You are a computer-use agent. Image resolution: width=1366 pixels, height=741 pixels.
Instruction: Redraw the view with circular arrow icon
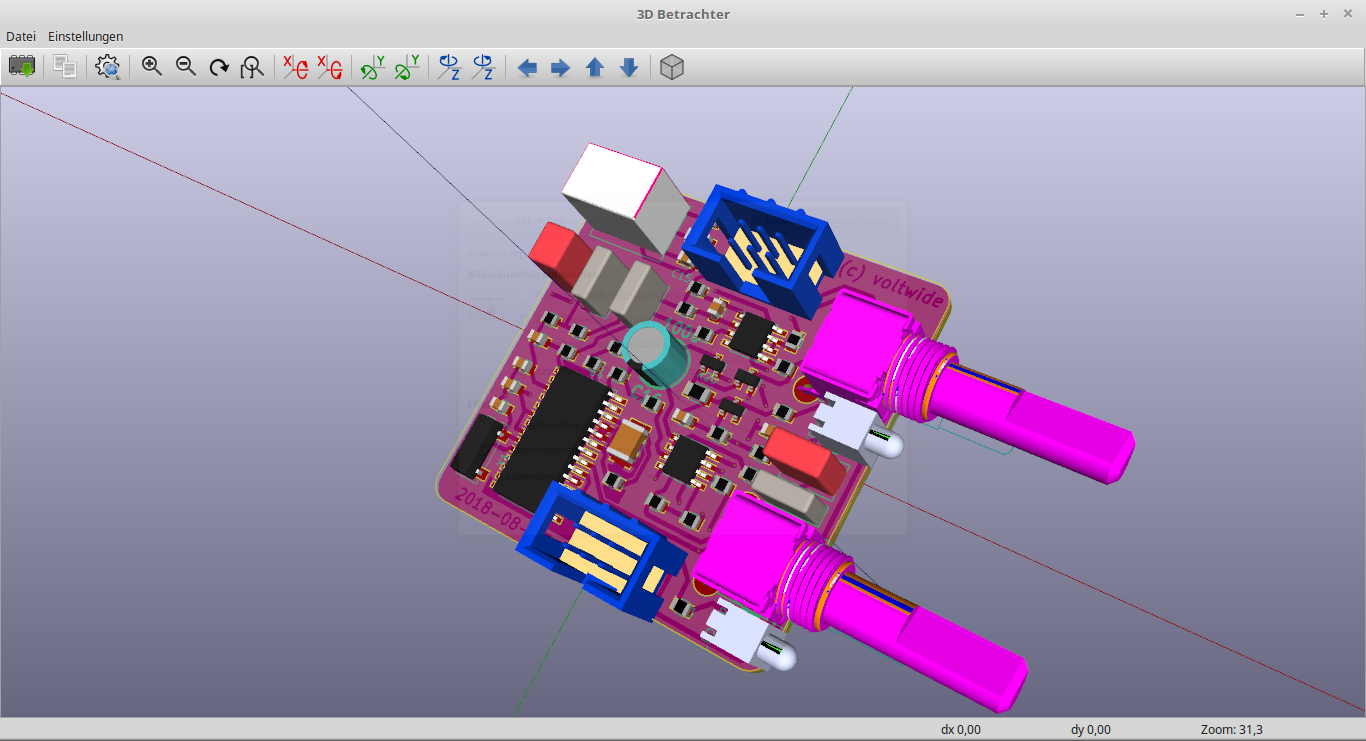tap(219, 67)
